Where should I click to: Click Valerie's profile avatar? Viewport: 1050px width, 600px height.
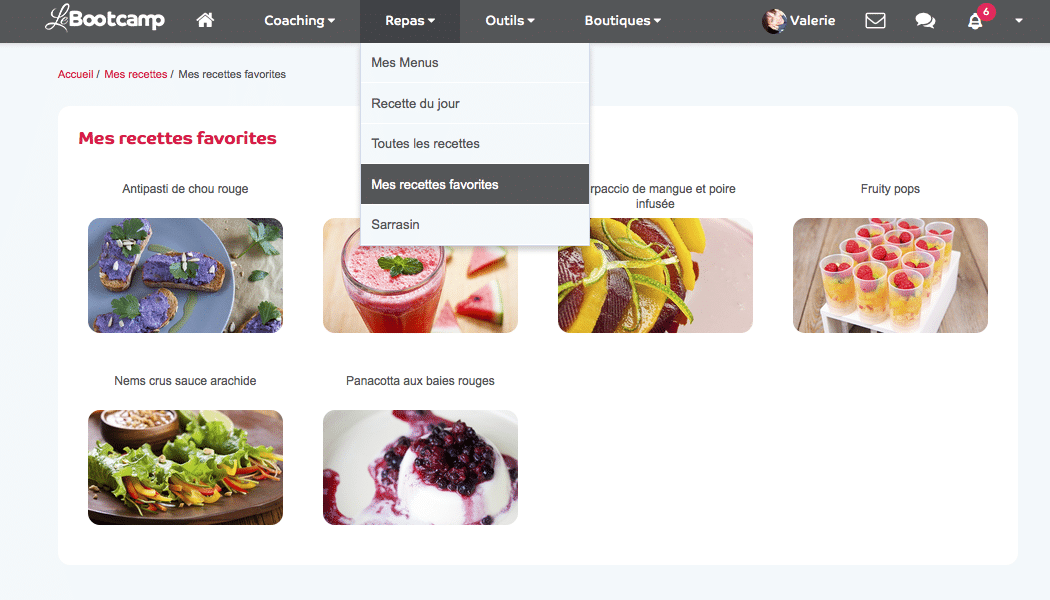pos(774,21)
